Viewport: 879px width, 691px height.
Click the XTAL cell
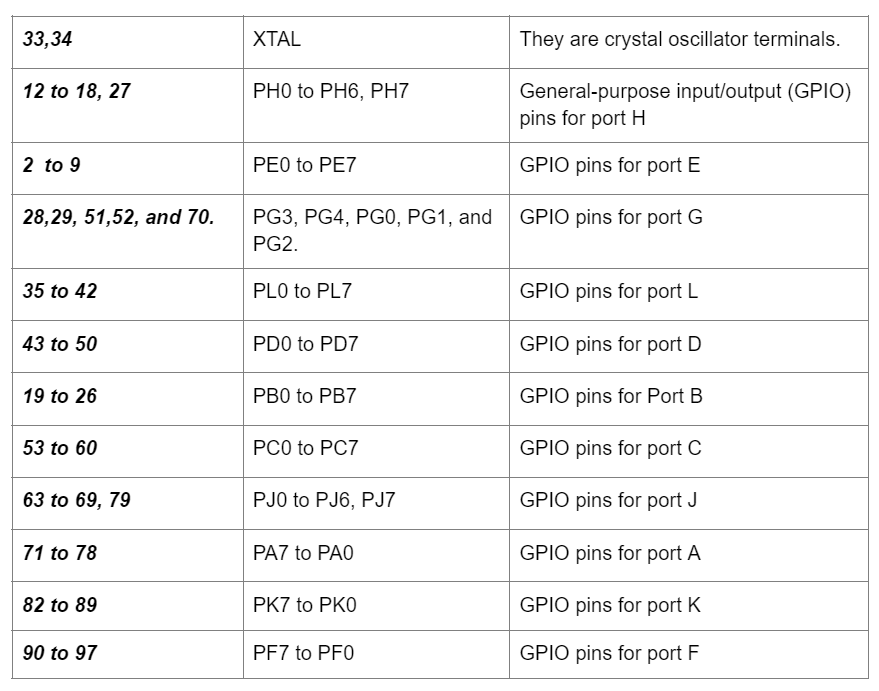point(376,42)
